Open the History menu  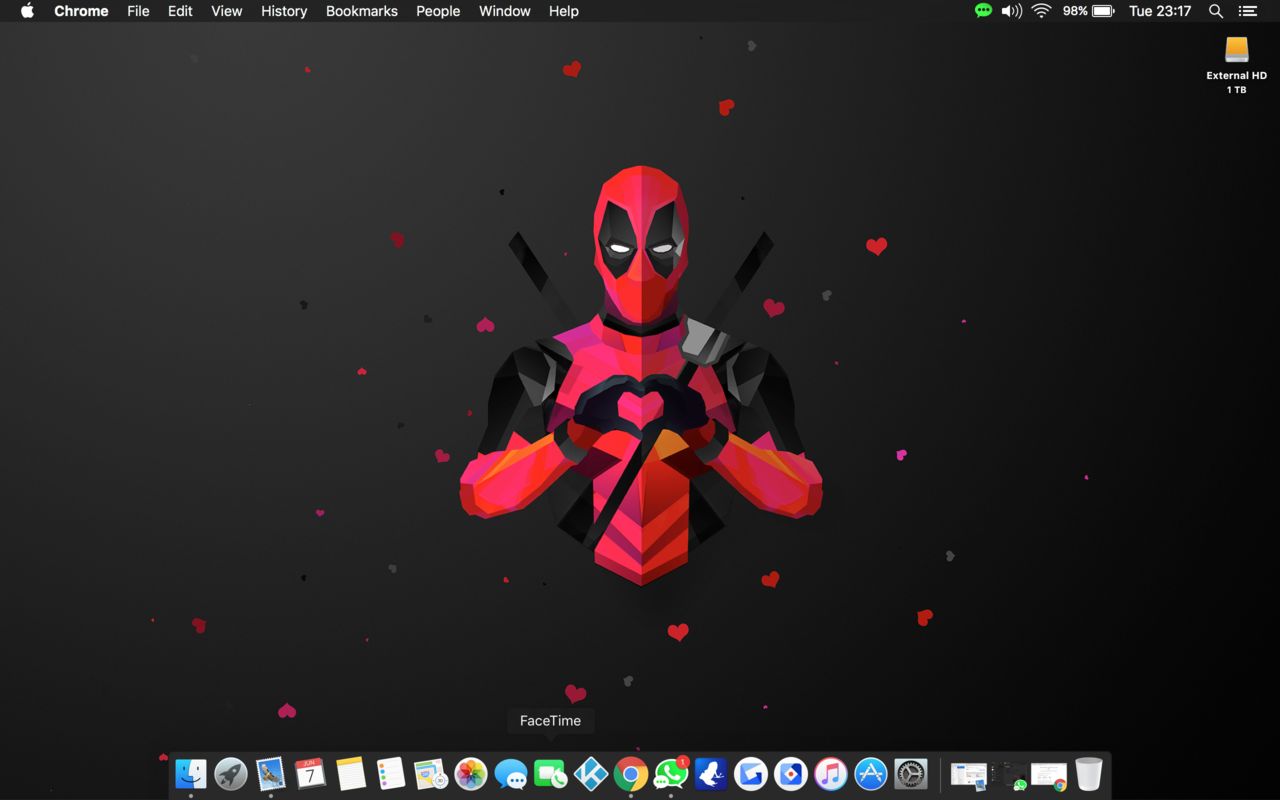[284, 11]
